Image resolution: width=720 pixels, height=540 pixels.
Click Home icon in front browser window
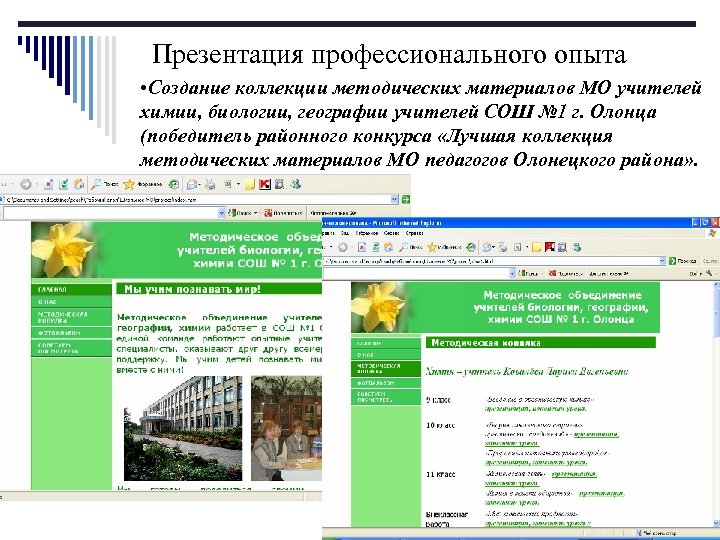[x=388, y=248]
